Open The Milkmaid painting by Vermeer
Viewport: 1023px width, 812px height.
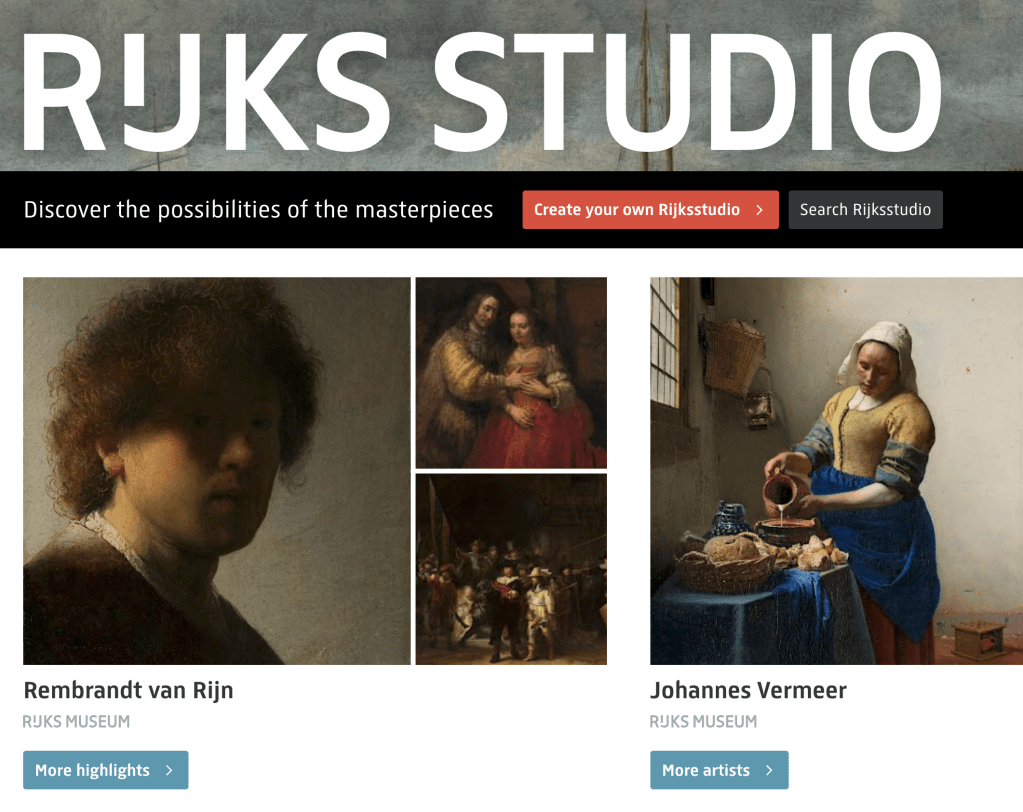836,471
